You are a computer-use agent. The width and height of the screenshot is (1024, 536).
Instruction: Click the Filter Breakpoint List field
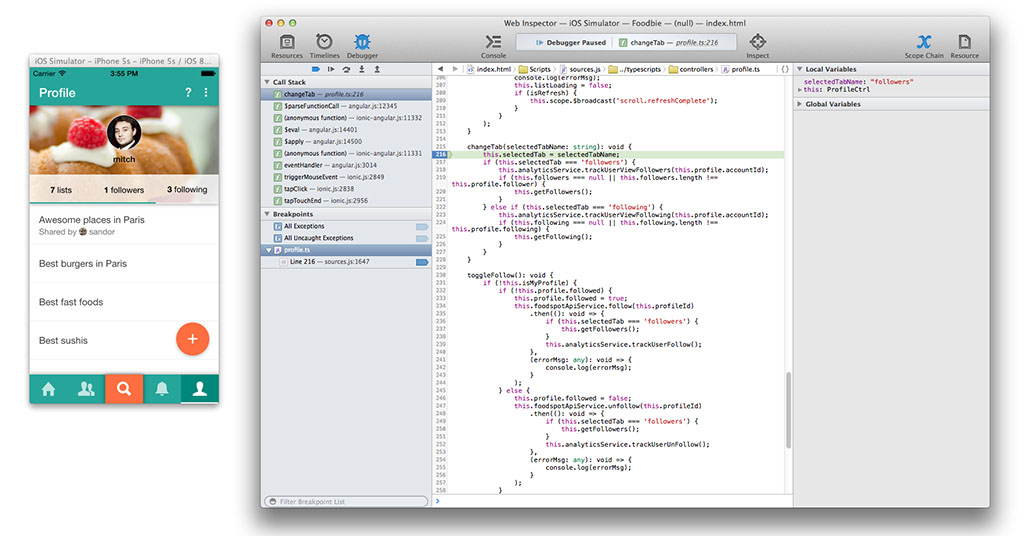click(345, 501)
